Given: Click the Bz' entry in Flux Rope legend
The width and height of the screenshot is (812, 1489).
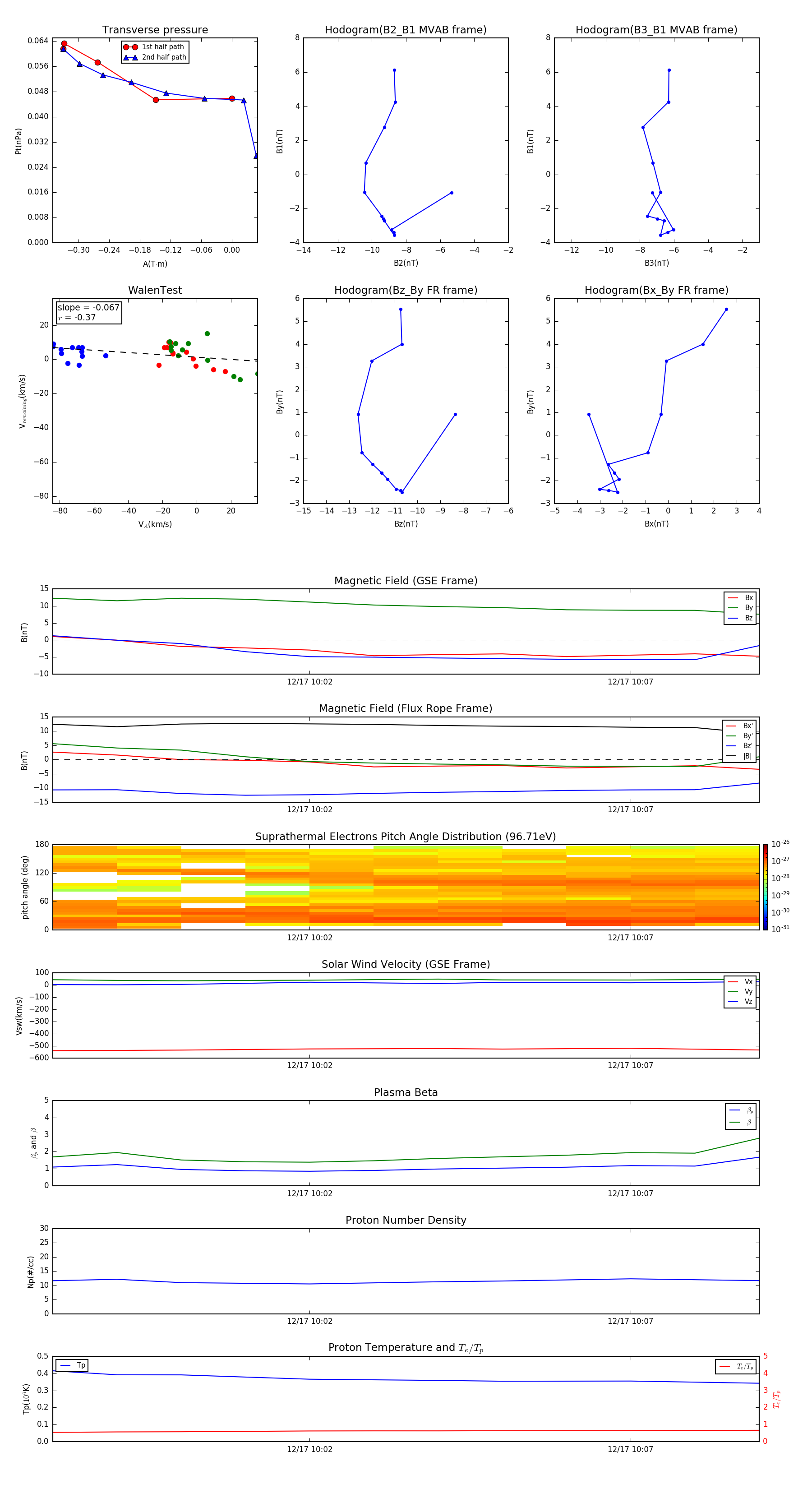Looking at the screenshot, I should point(739,746).
